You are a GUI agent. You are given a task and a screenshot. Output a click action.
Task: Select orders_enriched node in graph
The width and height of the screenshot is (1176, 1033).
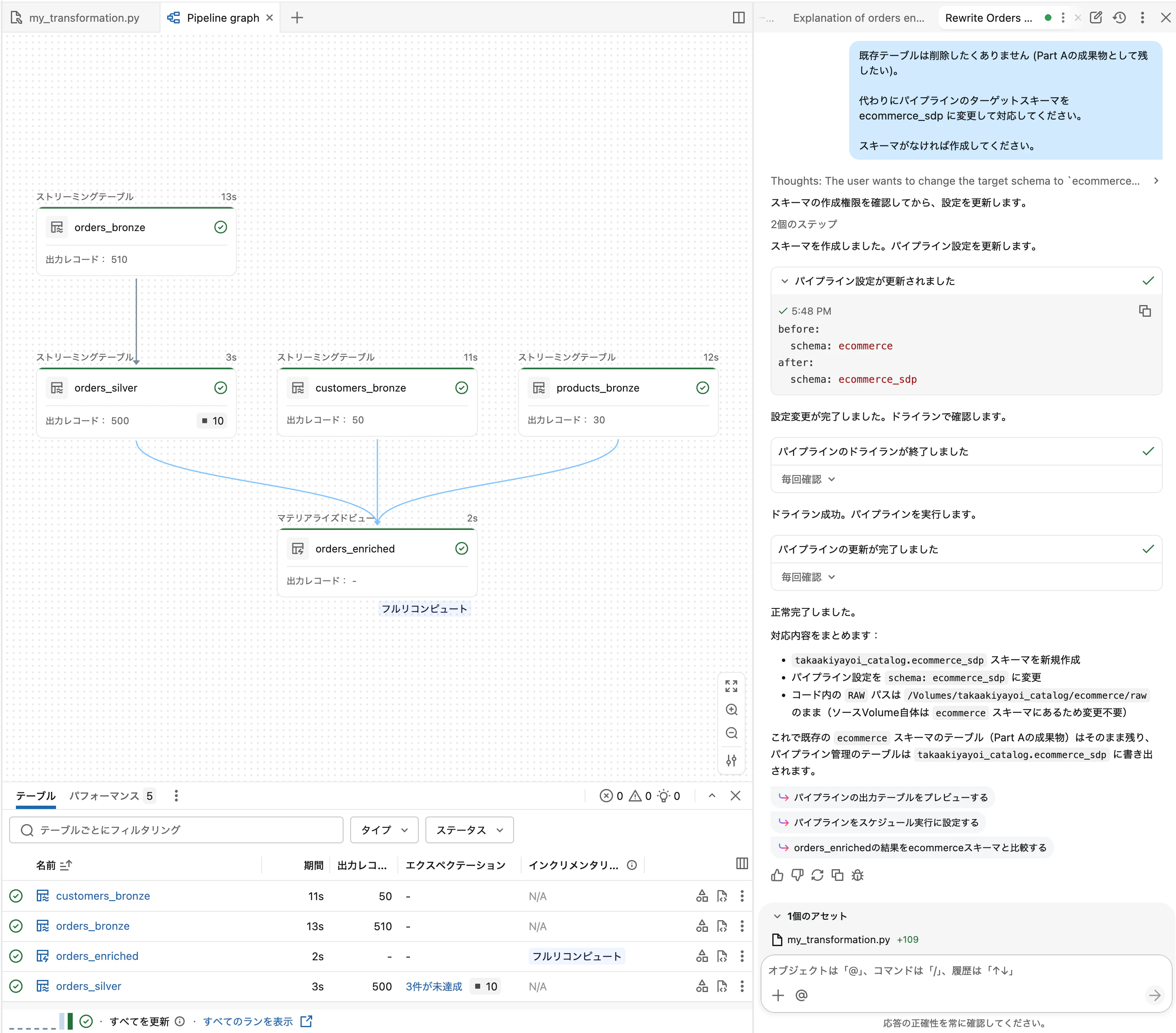(377, 562)
